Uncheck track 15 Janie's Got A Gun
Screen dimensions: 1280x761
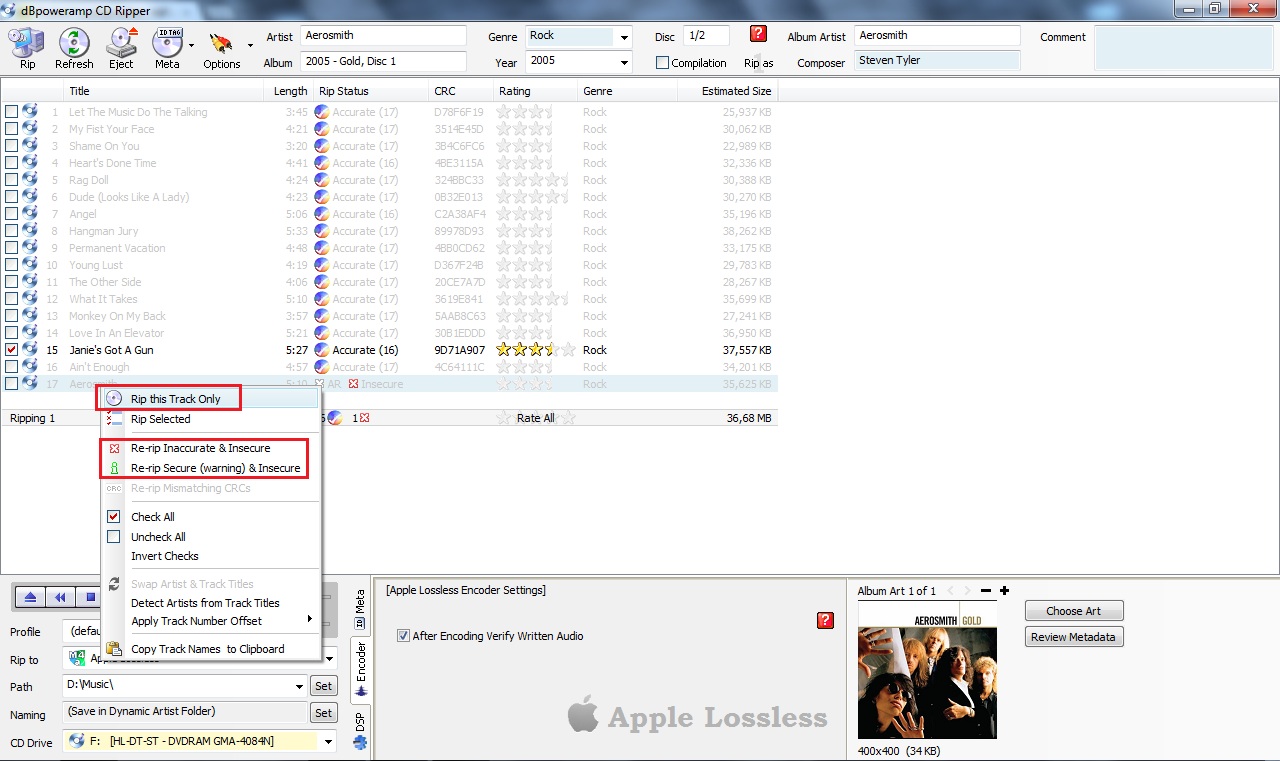point(12,350)
